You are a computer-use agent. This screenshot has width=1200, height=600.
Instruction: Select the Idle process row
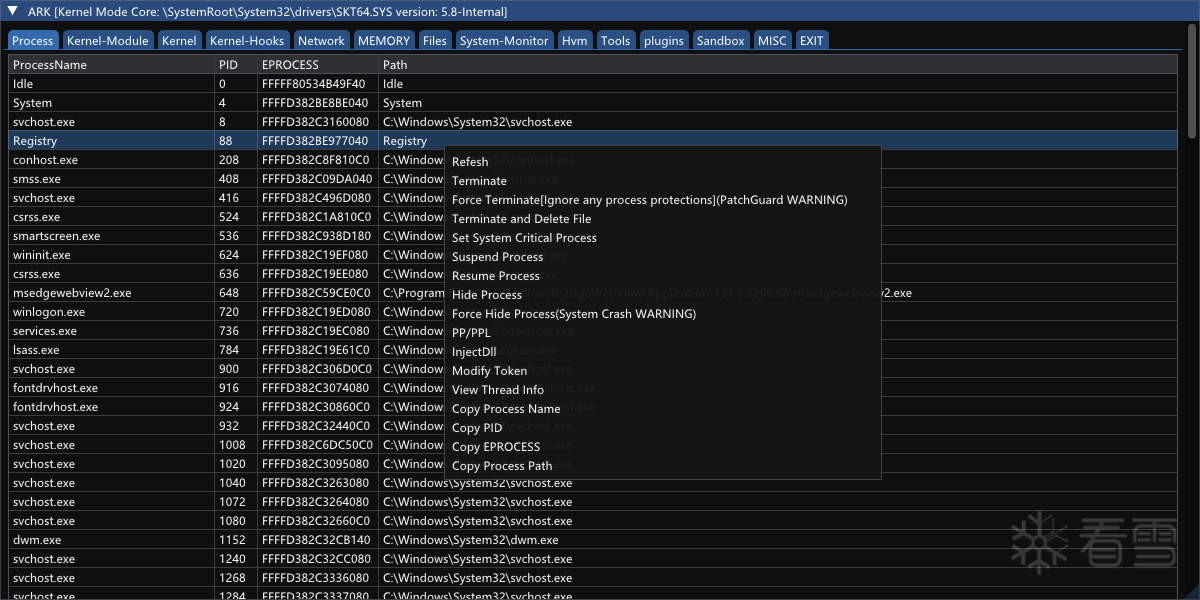593,84
